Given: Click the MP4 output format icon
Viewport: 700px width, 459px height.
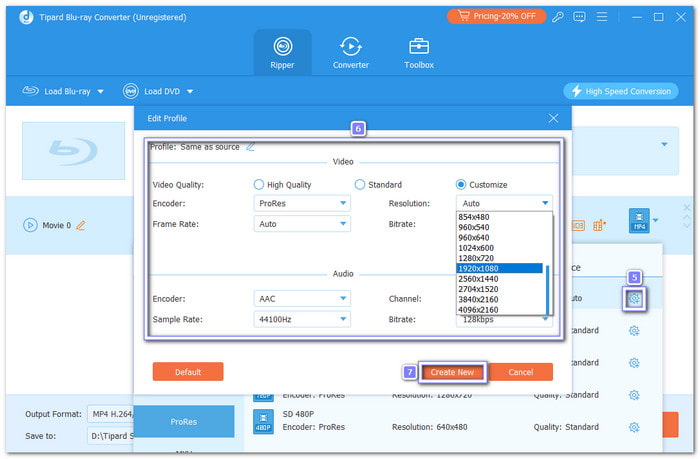Looking at the screenshot, I should pos(639,221).
